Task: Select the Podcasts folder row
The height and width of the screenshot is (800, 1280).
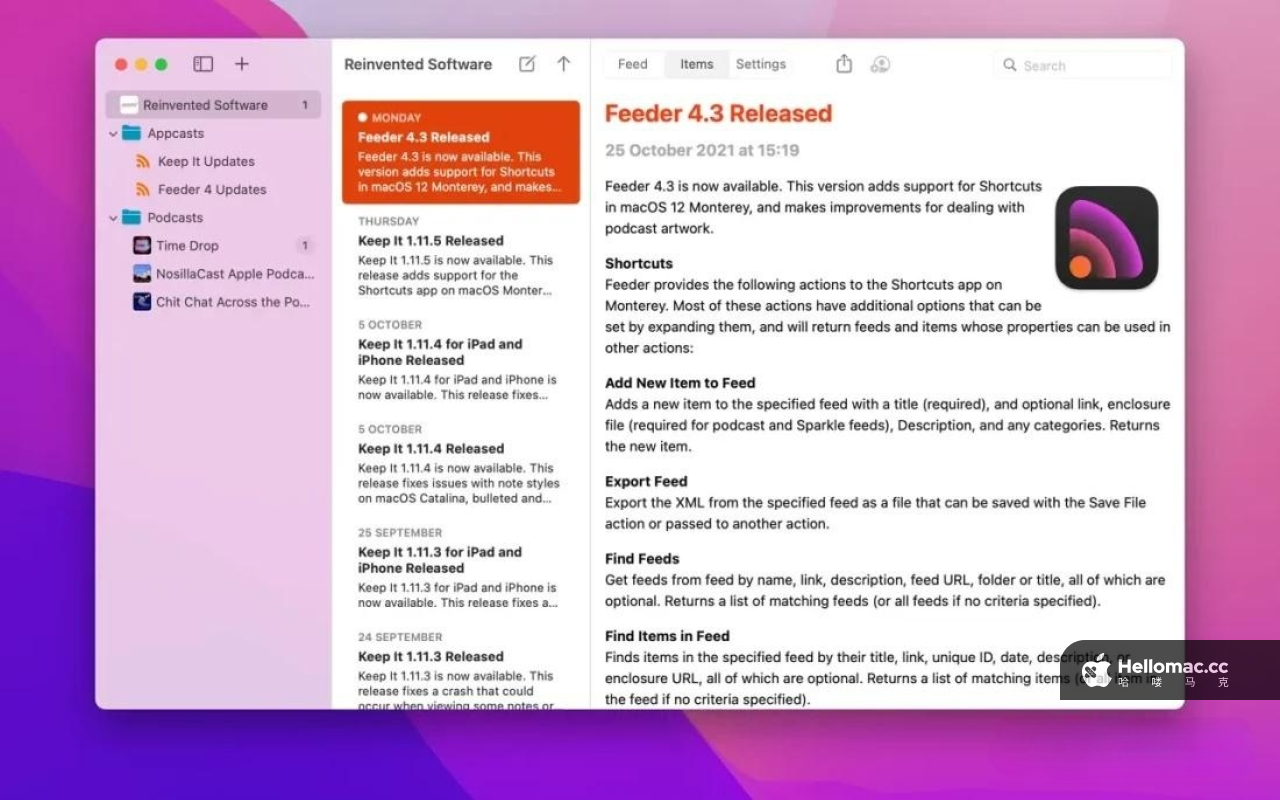Action: 213,217
